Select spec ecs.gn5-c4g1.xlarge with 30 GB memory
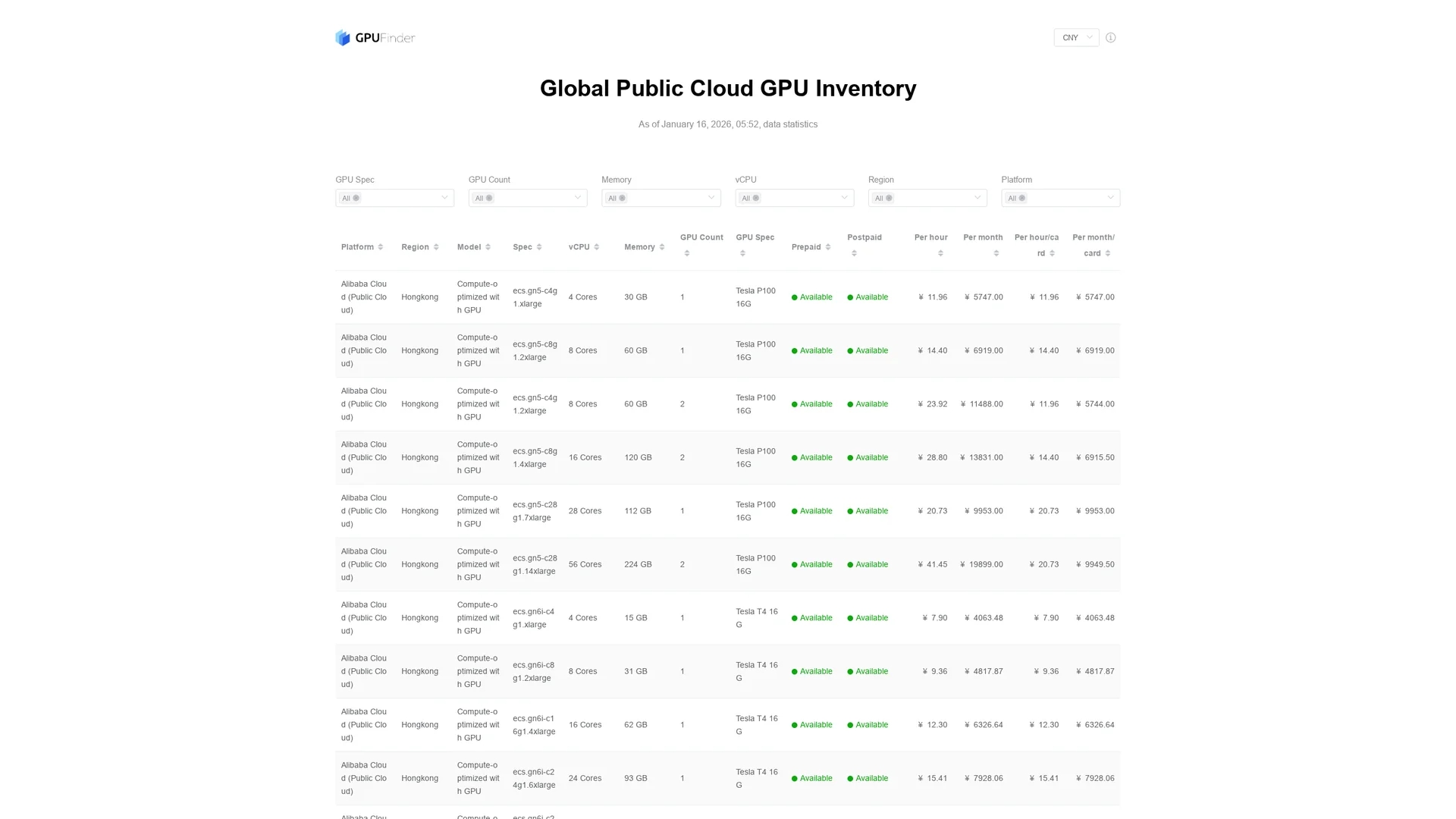This screenshot has height=819, width=1456. tap(535, 297)
